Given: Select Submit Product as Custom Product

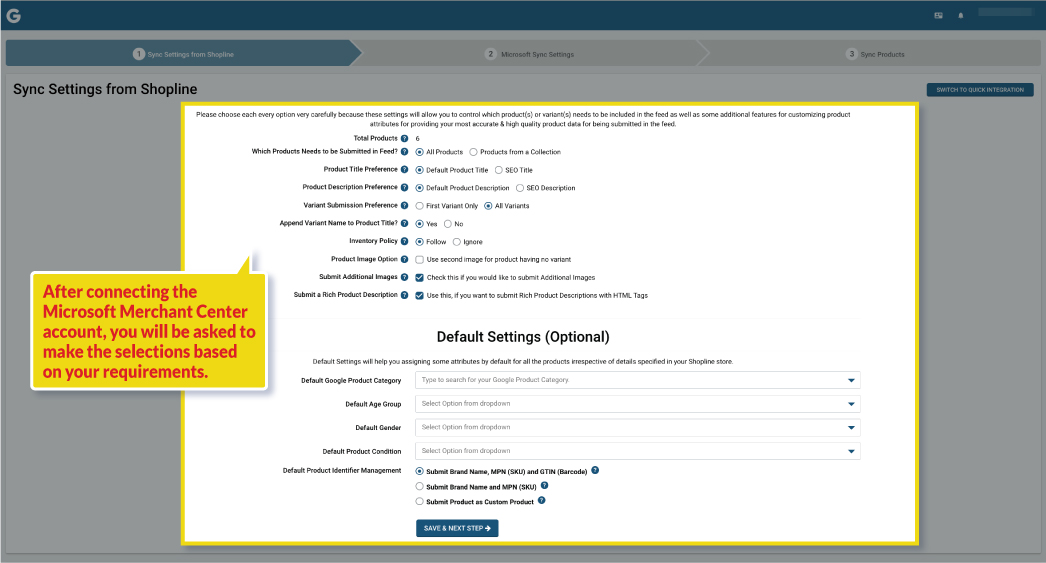Looking at the screenshot, I should coord(420,501).
